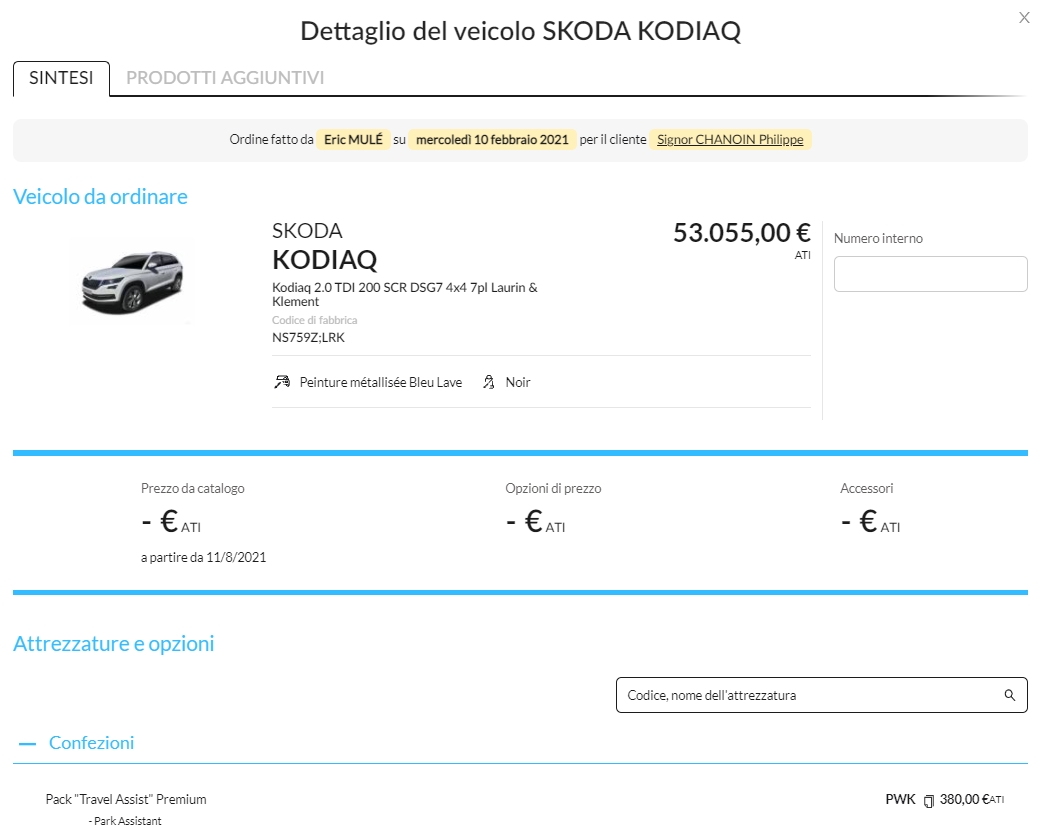Click the Accessori price label
Viewport: 1041px width, 826px height.
click(866, 489)
